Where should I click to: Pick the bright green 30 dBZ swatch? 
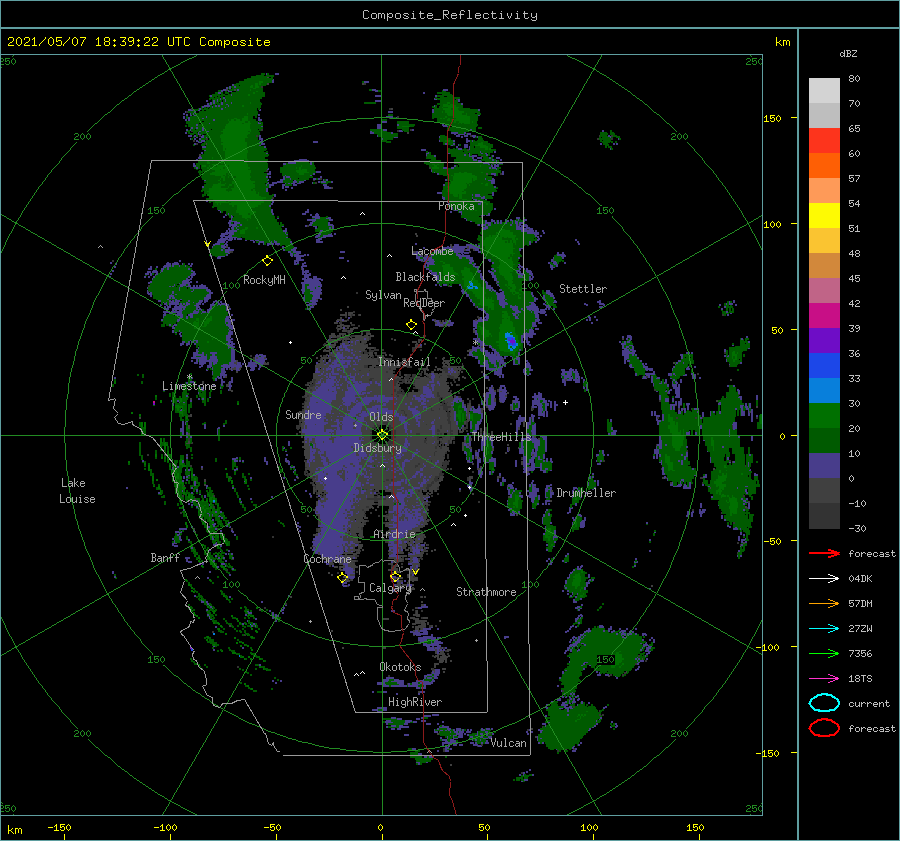click(x=824, y=416)
